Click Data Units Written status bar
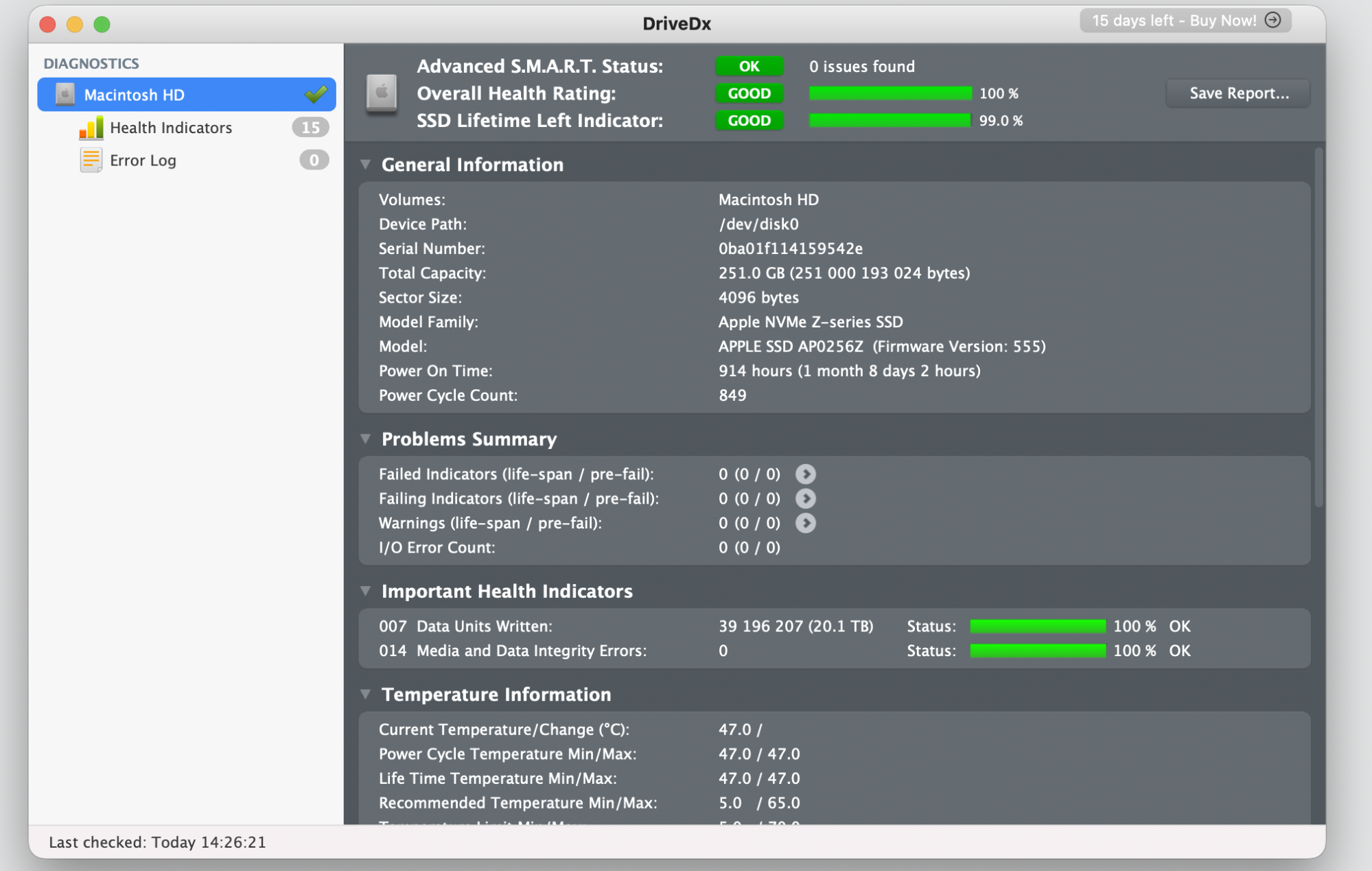Screen dimensions: 1372x871 tap(1038, 626)
